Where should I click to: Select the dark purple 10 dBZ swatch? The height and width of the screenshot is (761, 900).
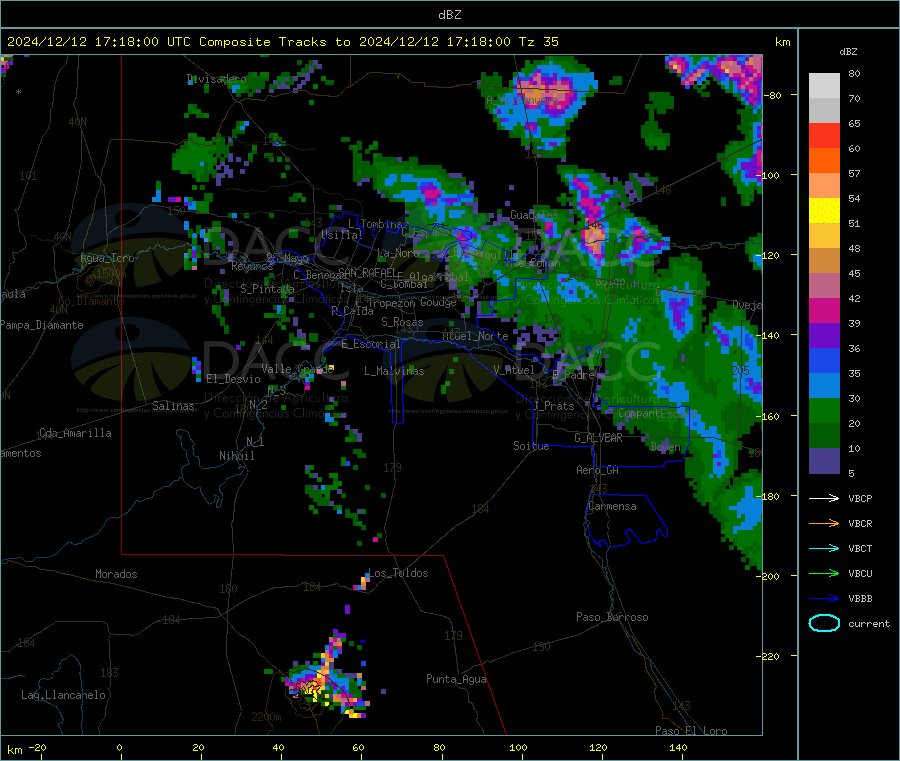(x=824, y=461)
